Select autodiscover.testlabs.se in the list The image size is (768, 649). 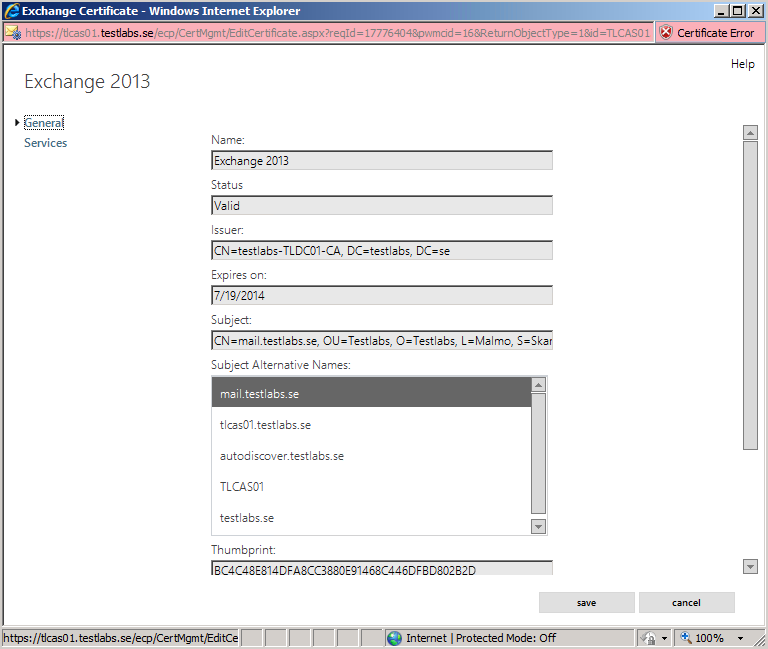pyautogui.click(x=371, y=456)
